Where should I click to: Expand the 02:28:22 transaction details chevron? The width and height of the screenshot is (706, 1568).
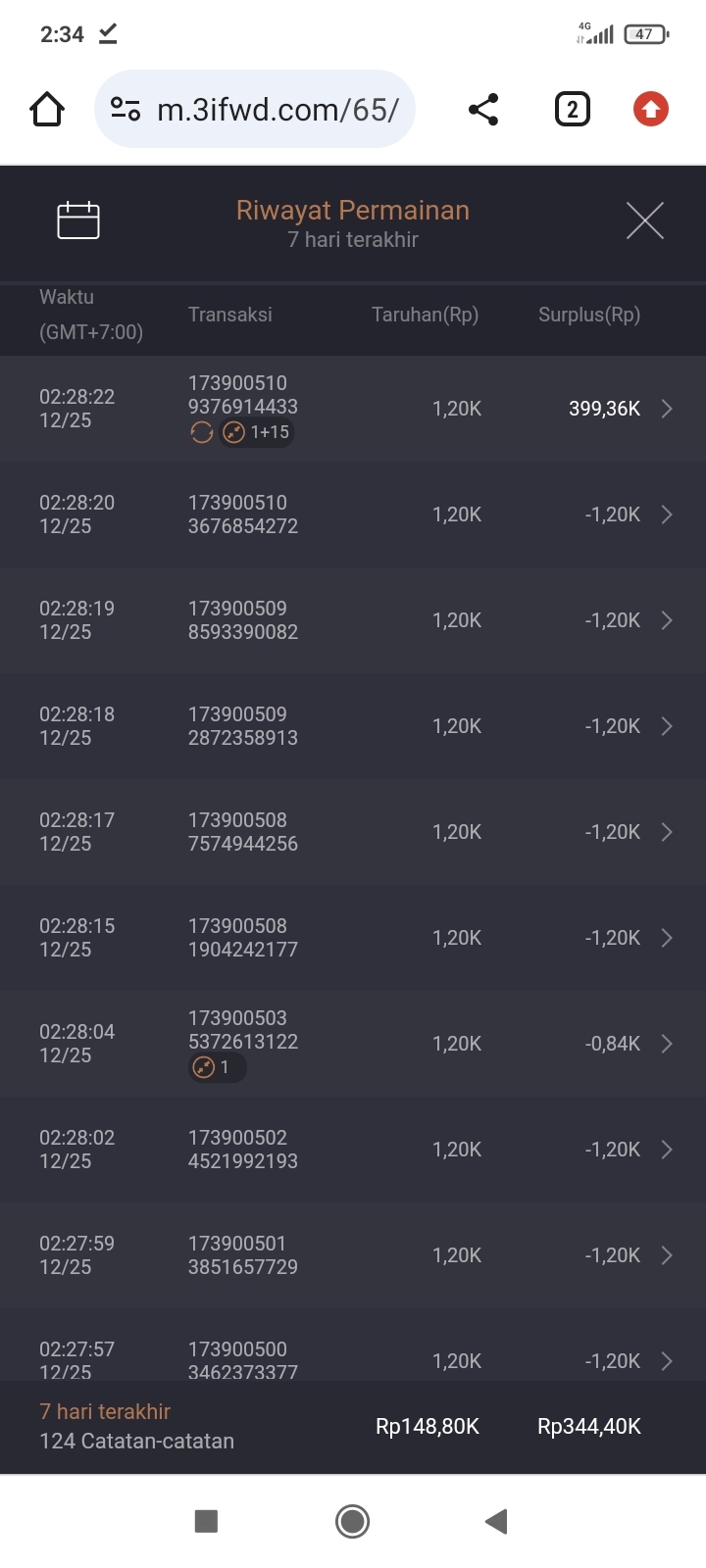tap(667, 409)
